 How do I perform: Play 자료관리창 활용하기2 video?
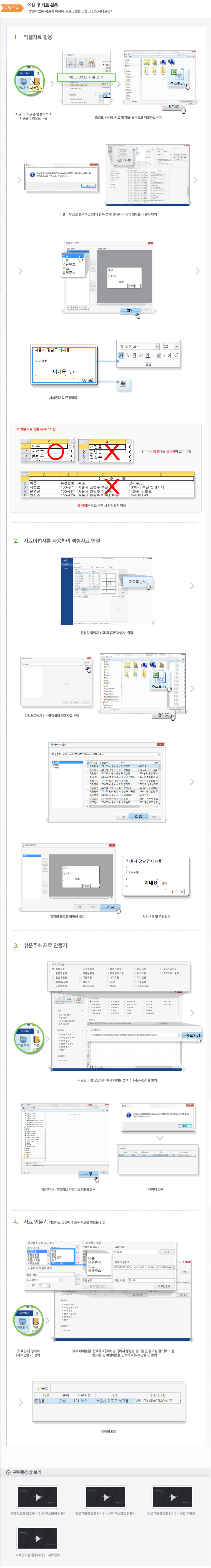pos(173,1497)
